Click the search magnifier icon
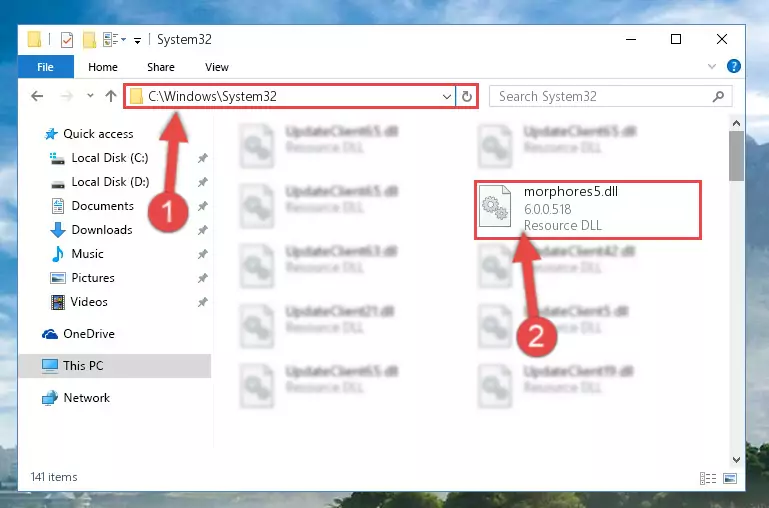 [718, 96]
